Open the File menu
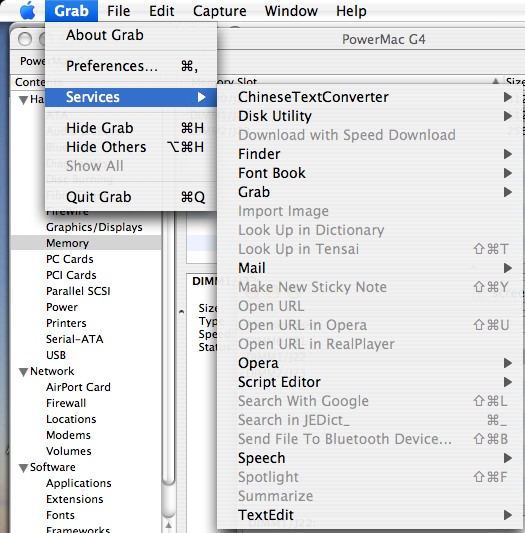The height and width of the screenshot is (533, 525). [118, 11]
